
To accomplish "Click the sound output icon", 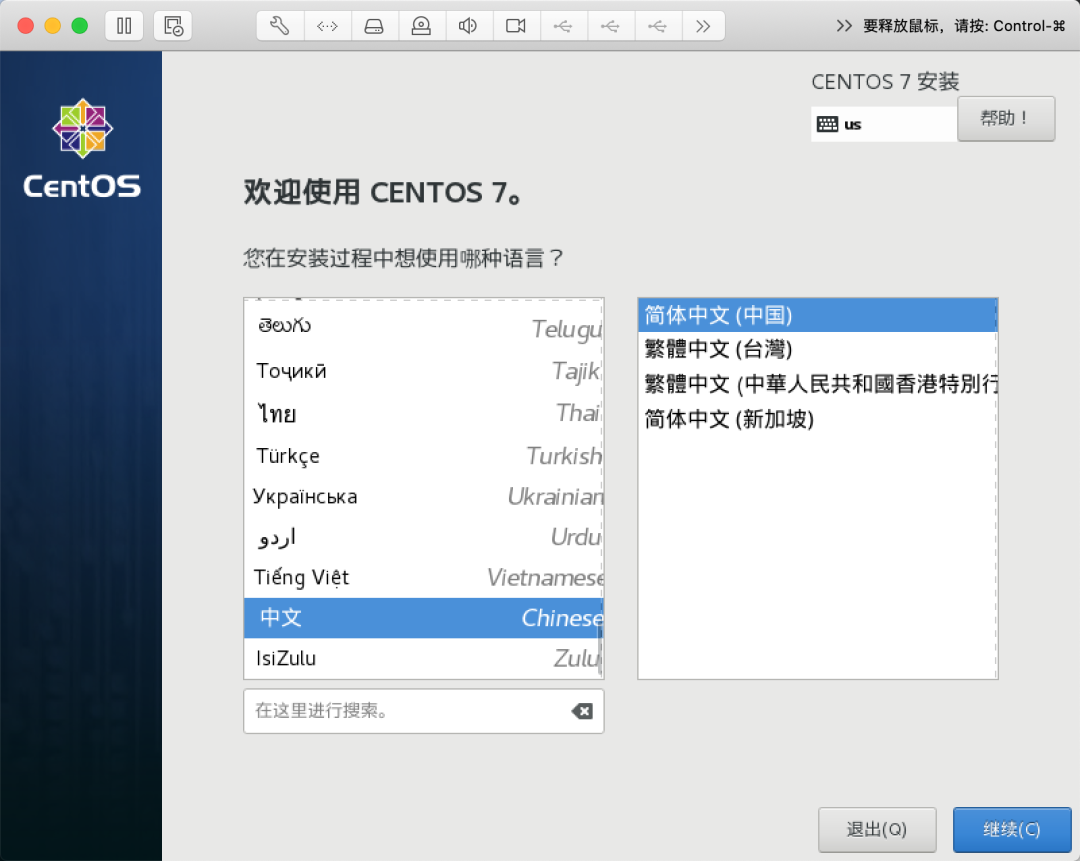I will 468,25.
